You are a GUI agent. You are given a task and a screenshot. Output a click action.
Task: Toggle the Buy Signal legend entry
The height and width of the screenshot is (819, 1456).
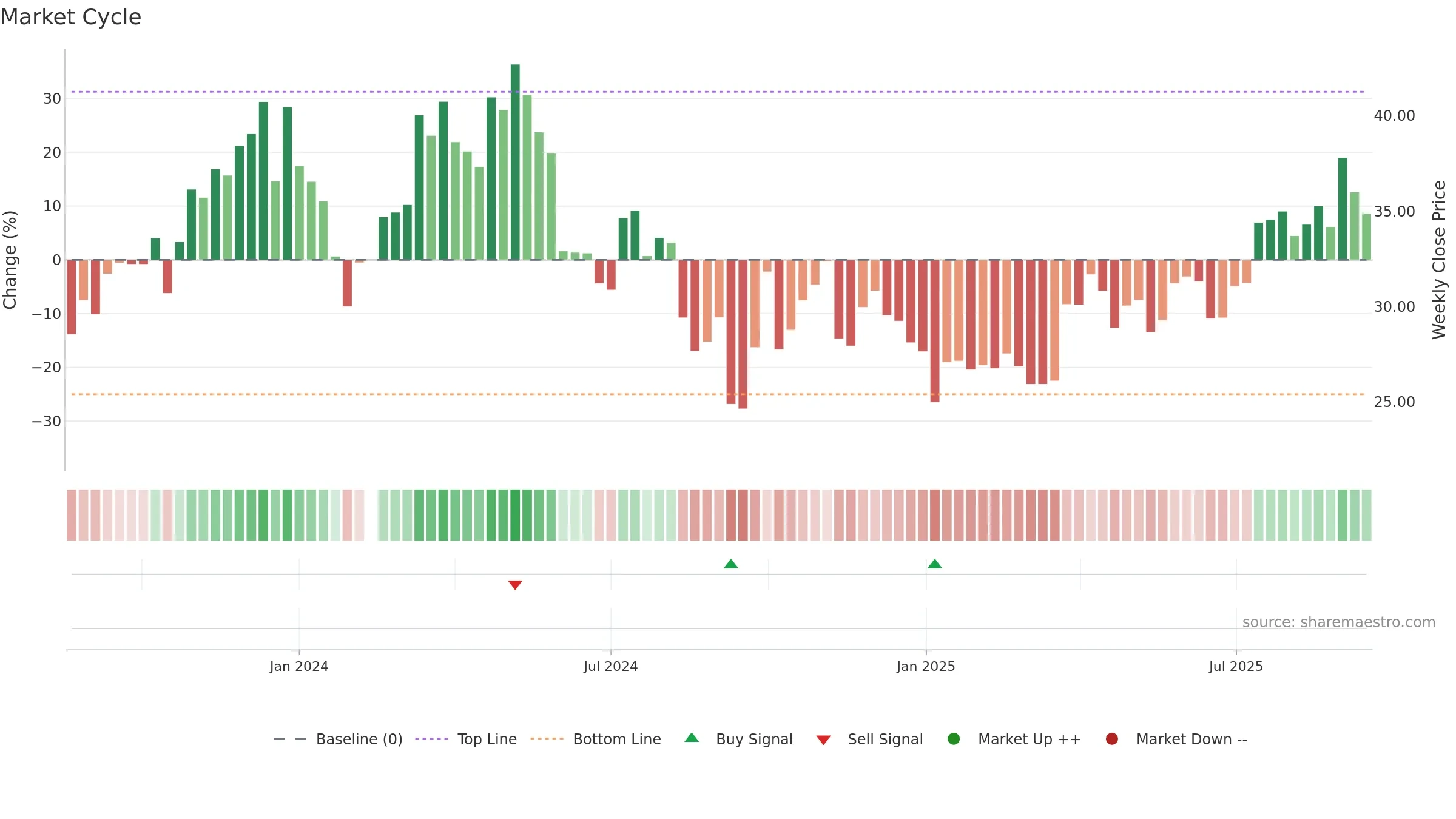(x=738, y=739)
